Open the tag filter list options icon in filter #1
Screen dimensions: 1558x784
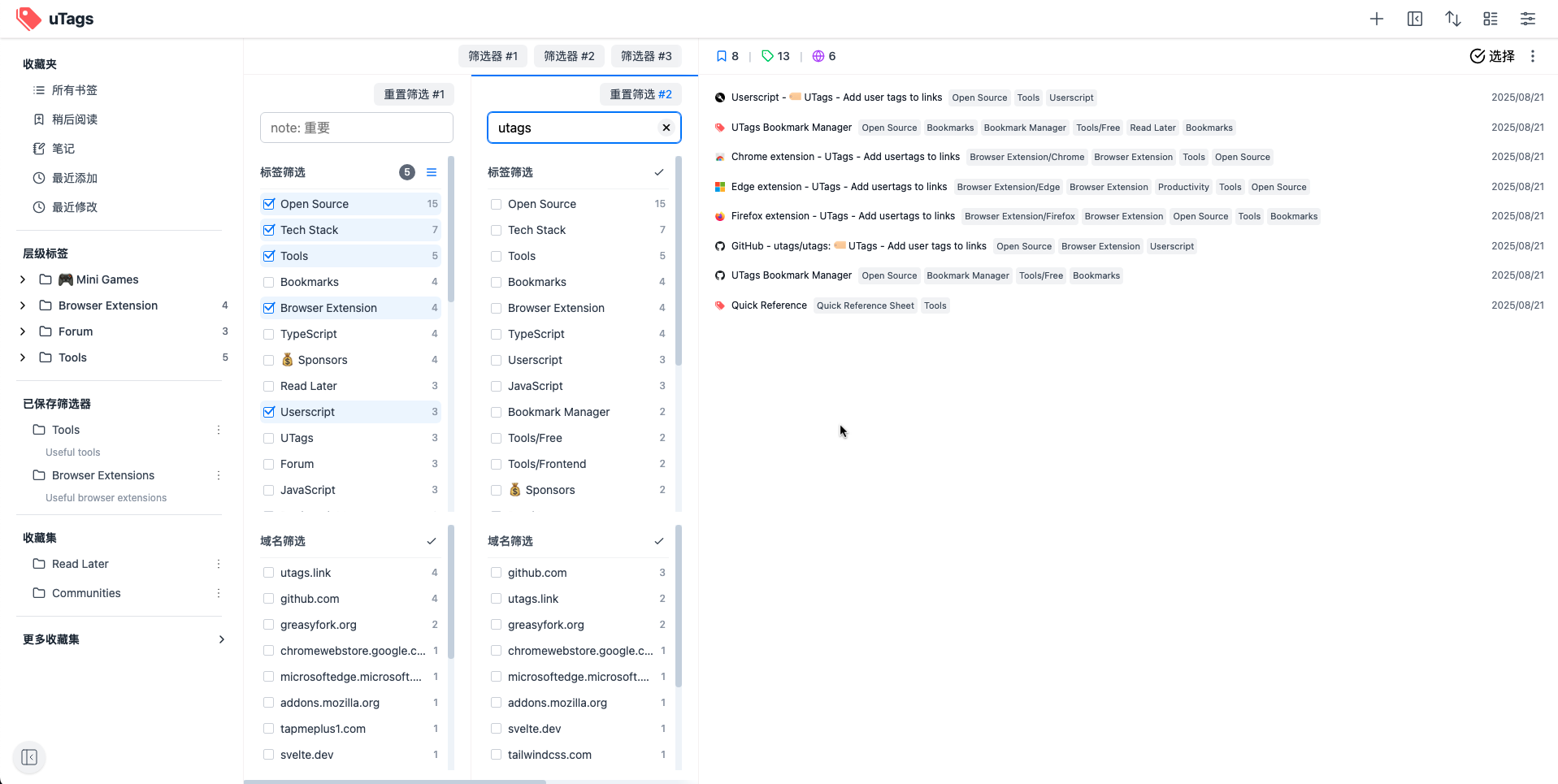click(x=432, y=172)
